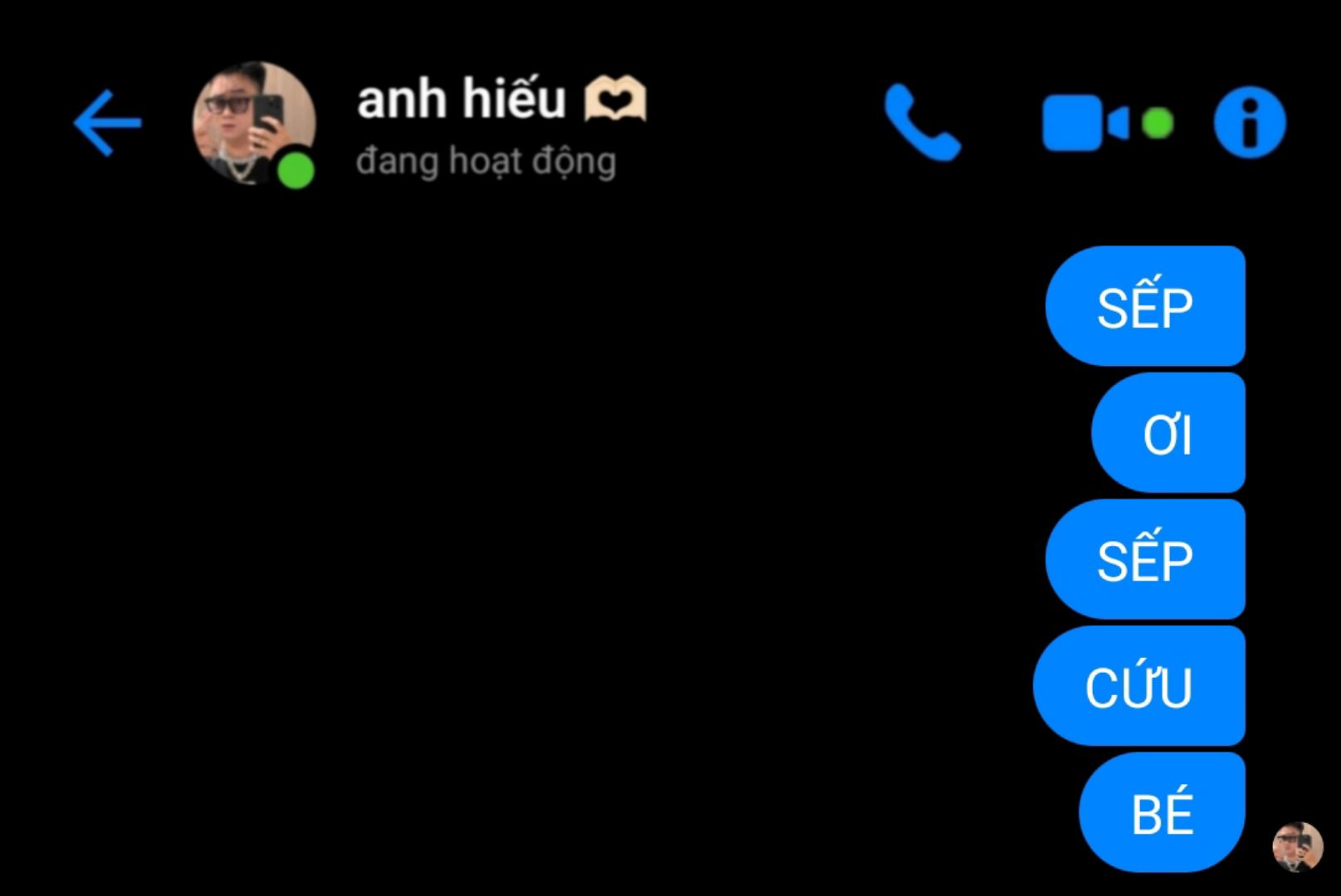Select the 'BÉ' message bubble

1162,812
